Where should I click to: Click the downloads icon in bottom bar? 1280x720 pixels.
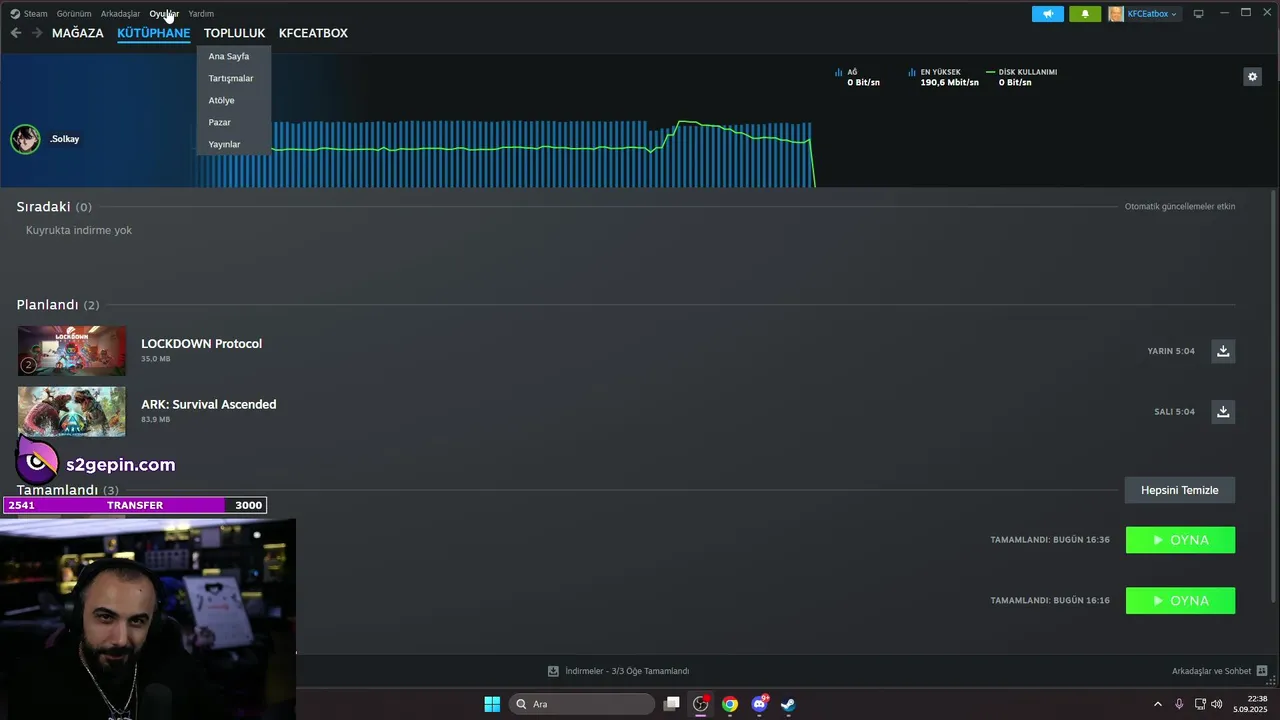tap(553, 671)
